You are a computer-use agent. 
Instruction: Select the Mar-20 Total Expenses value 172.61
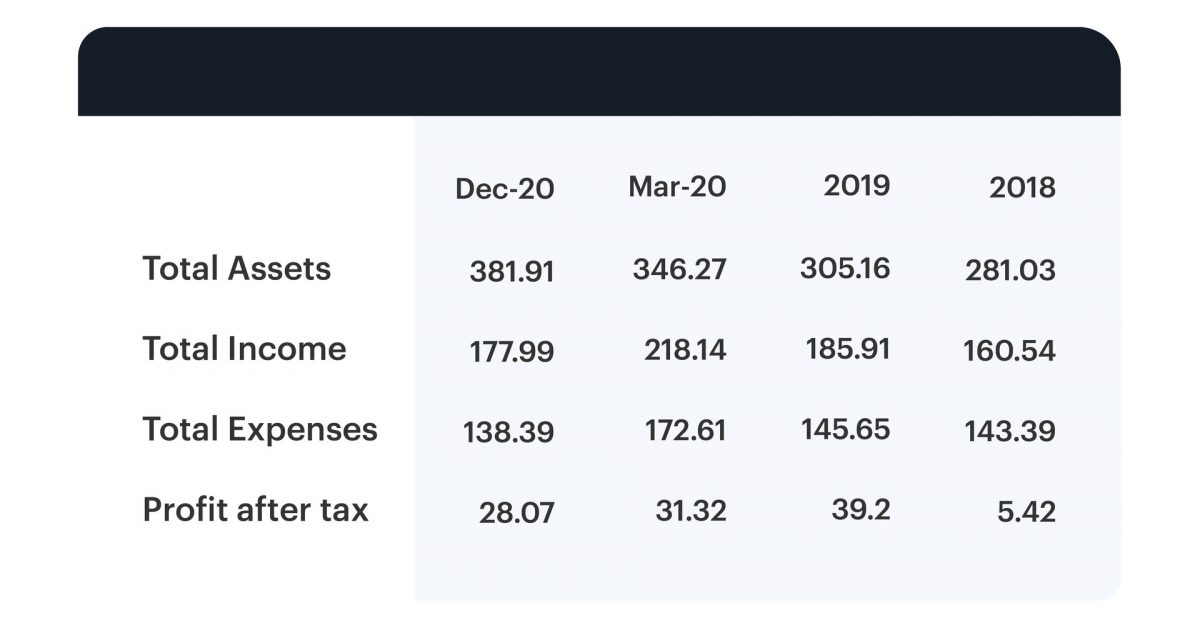click(x=685, y=431)
